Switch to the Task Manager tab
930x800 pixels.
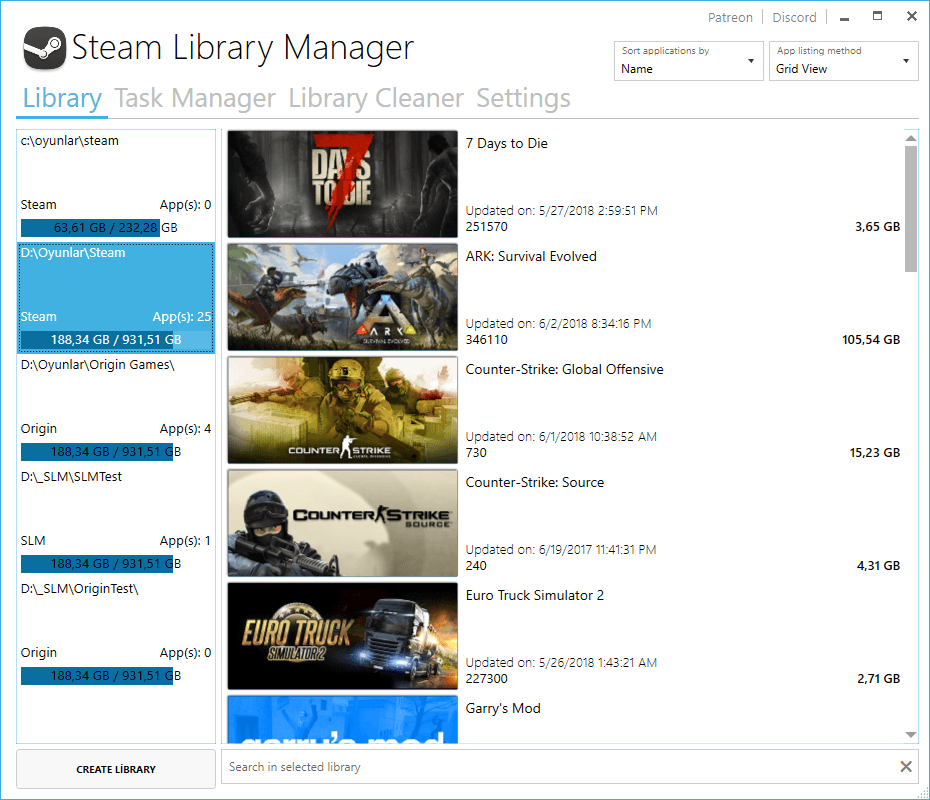coord(195,98)
